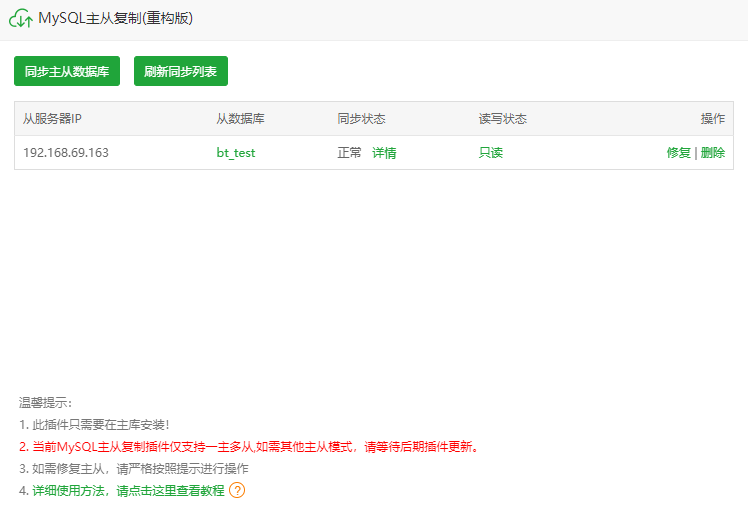Click the 读写状态 column header
This screenshot has height=520, width=748.
[x=502, y=119]
